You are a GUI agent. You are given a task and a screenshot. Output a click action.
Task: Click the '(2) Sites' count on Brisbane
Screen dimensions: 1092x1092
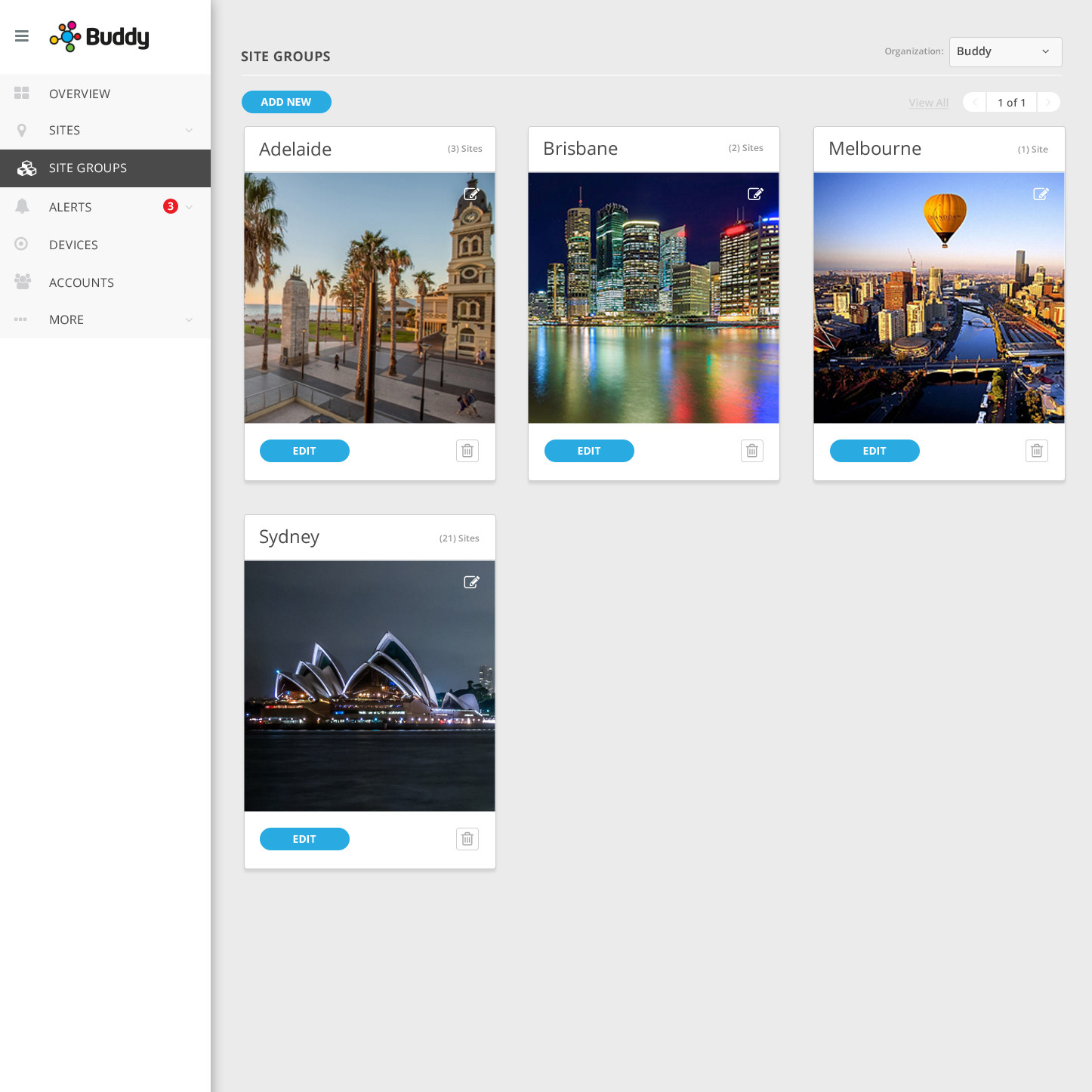745,148
